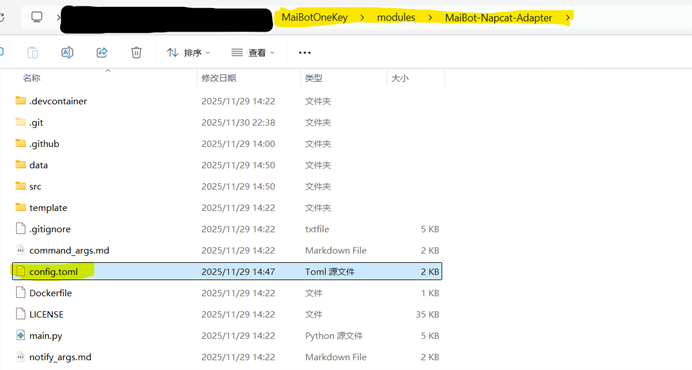Viewport: 692px width, 370px height.
Task: Click the 2025/11/29 14:00 date of .github
Action: (x=238, y=143)
